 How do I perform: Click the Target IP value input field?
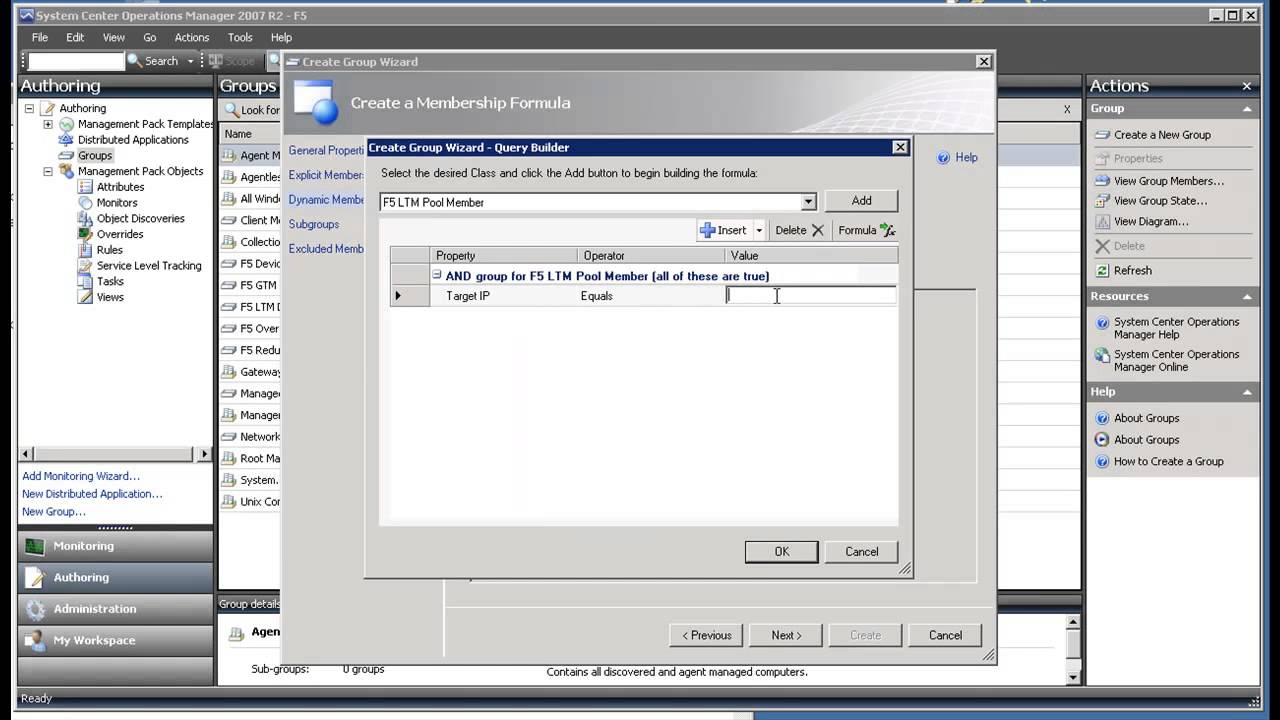click(x=810, y=295)
